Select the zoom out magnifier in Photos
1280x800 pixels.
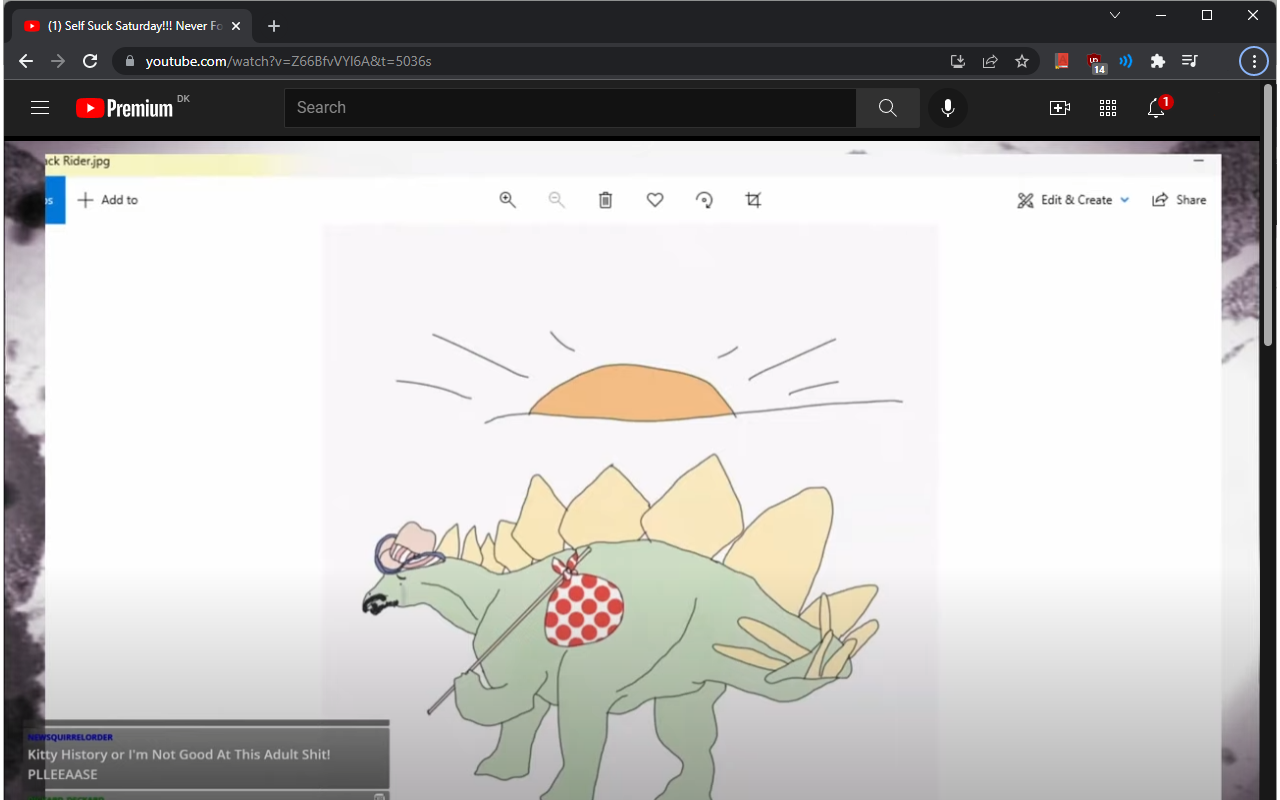tap(556, 199)
